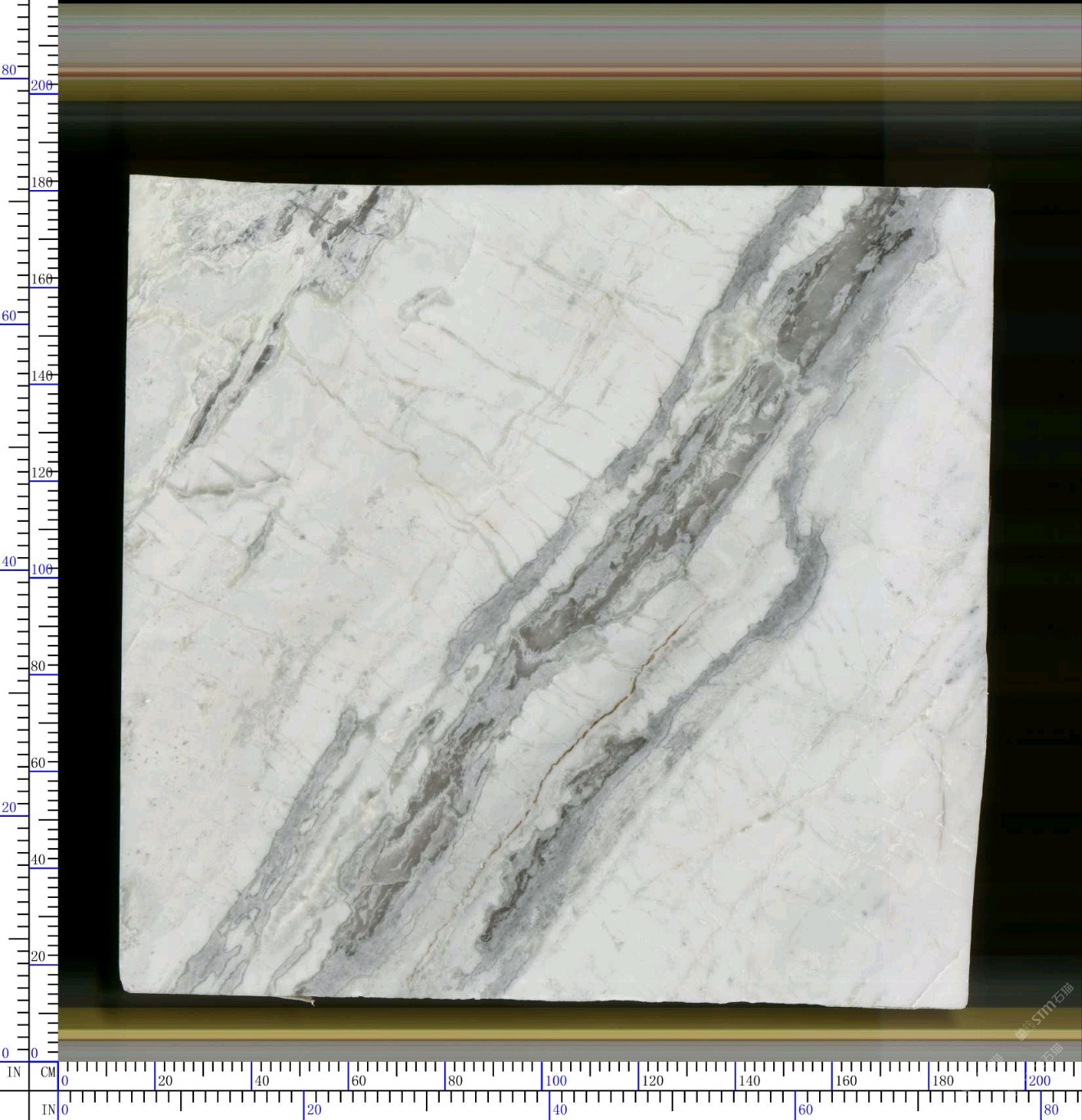The height and width of the screenshot is (1120, 1082).
Task: Select the 20 inch label on the bottom ruler
Action: (314, 1110)
